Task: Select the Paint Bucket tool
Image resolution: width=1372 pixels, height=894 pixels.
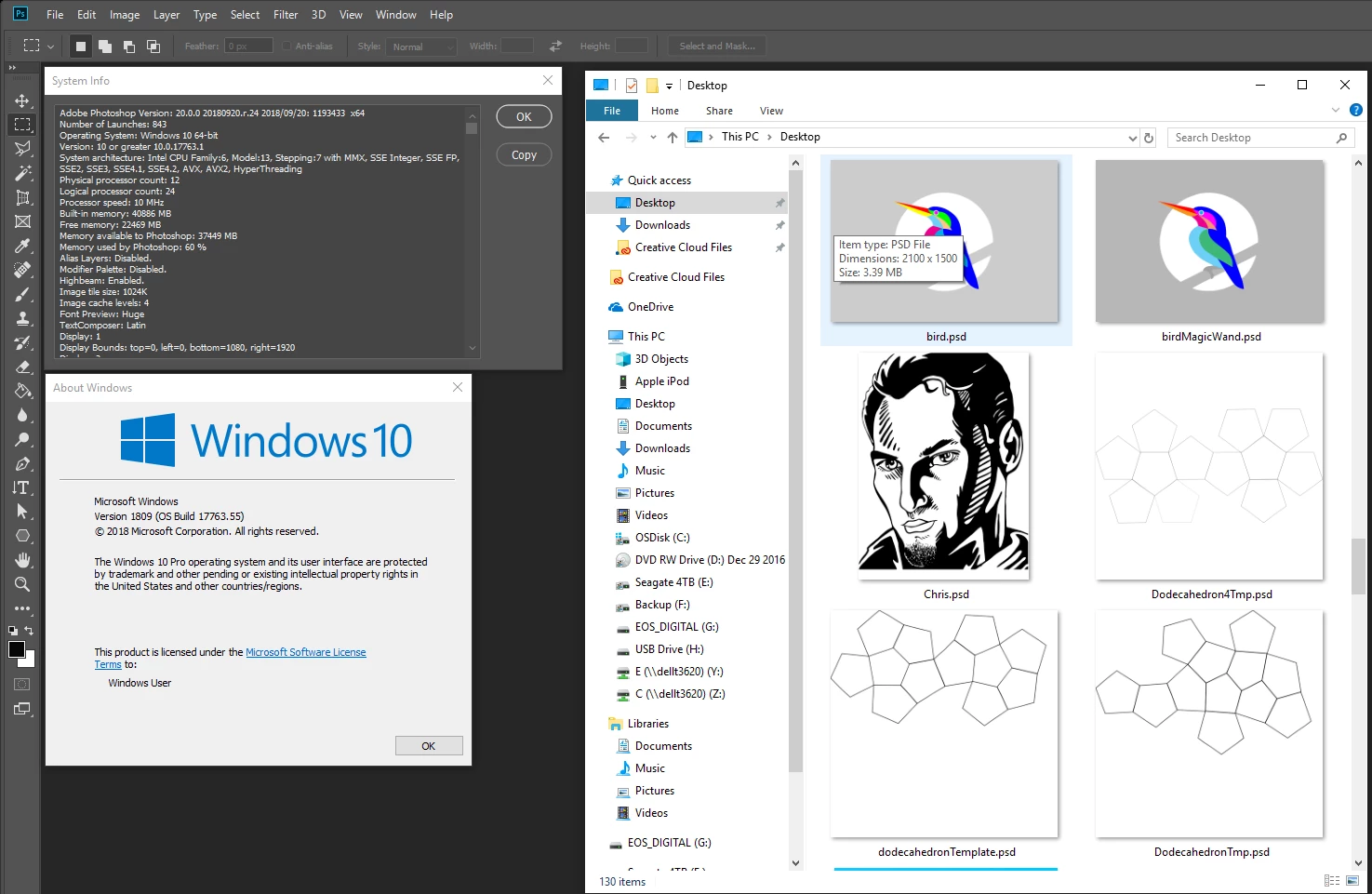Action: coord(22,391)
